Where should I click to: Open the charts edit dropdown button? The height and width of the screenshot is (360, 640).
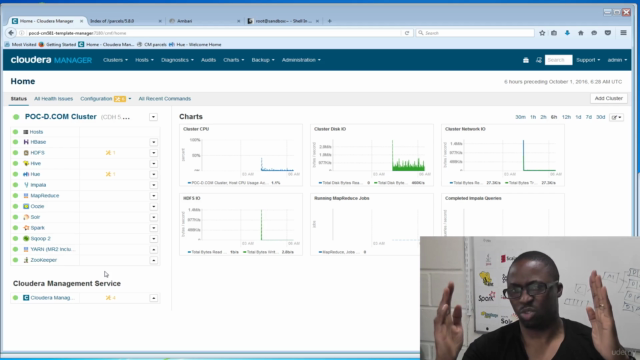[x=616, y=117]
